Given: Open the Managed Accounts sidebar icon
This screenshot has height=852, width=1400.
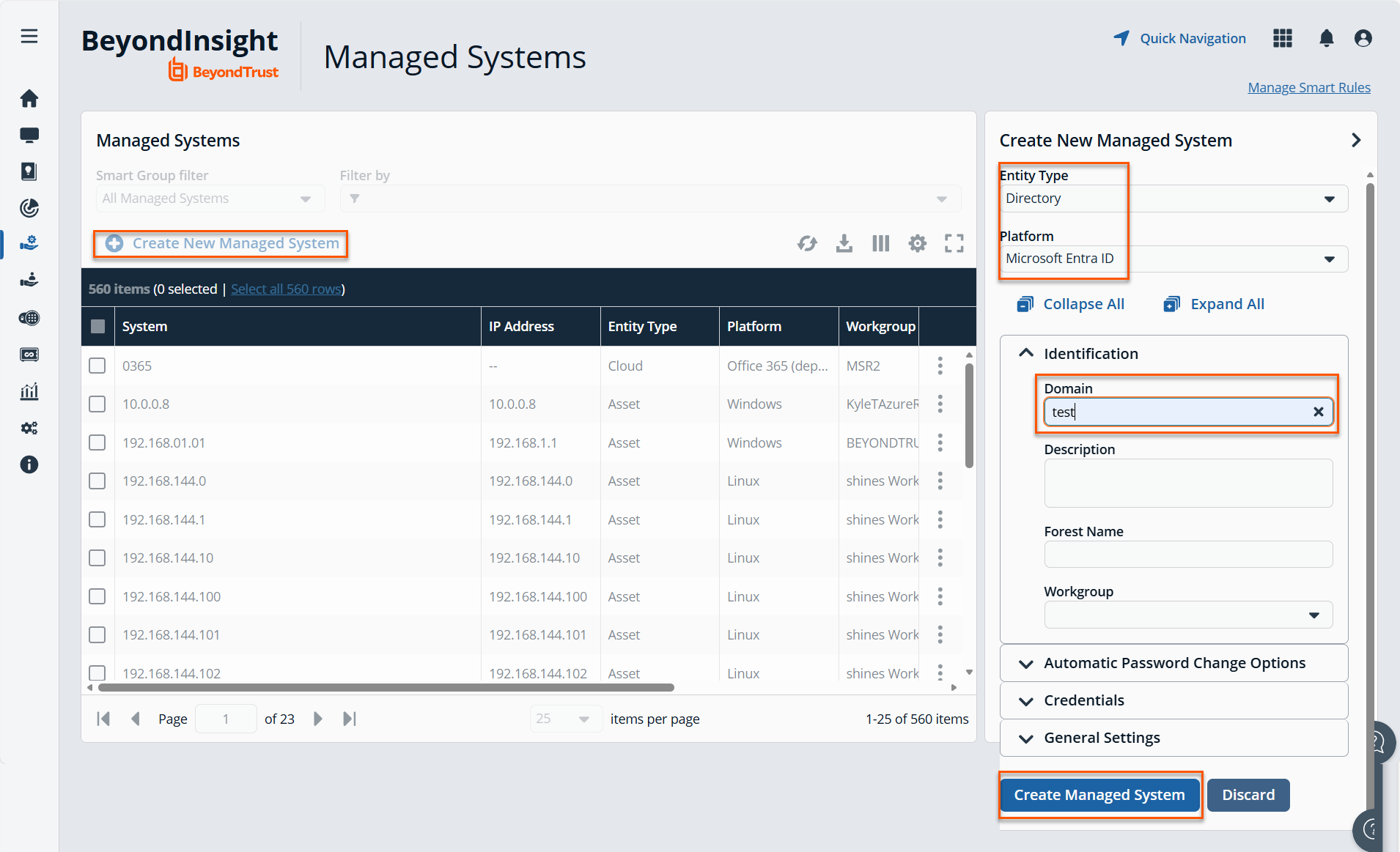Looking at the screenshot, I should click(x=29, y=280).
